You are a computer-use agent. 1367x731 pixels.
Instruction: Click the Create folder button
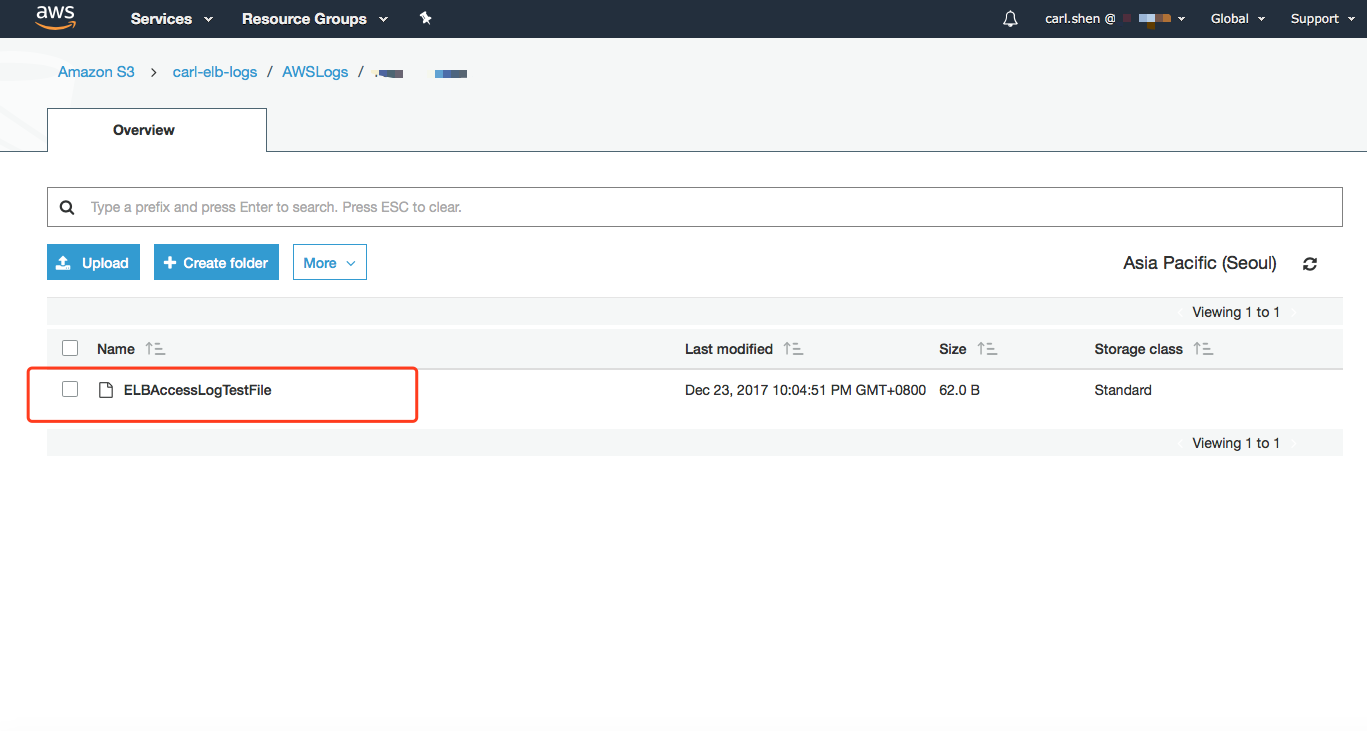(216, 262)
